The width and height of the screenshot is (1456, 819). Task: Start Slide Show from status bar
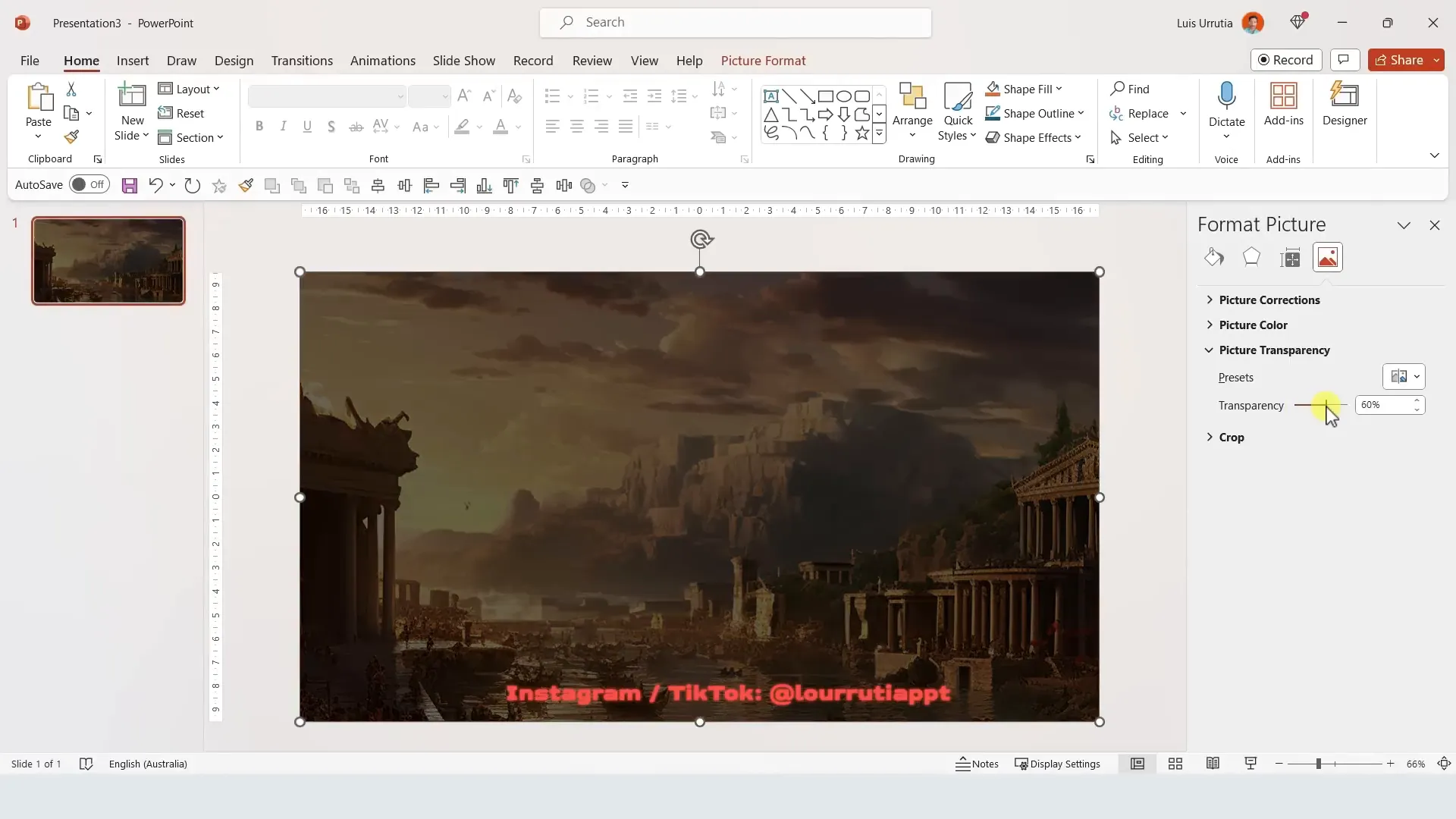1250,764
